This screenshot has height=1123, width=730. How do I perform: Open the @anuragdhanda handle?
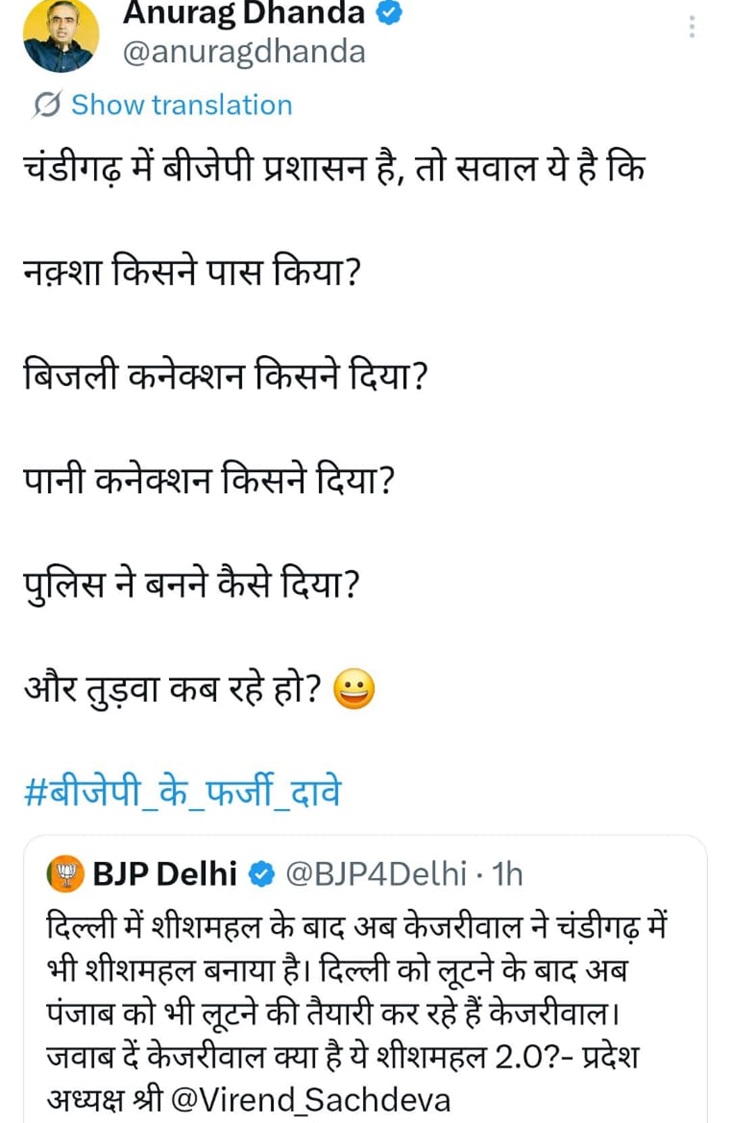(243, 52)
